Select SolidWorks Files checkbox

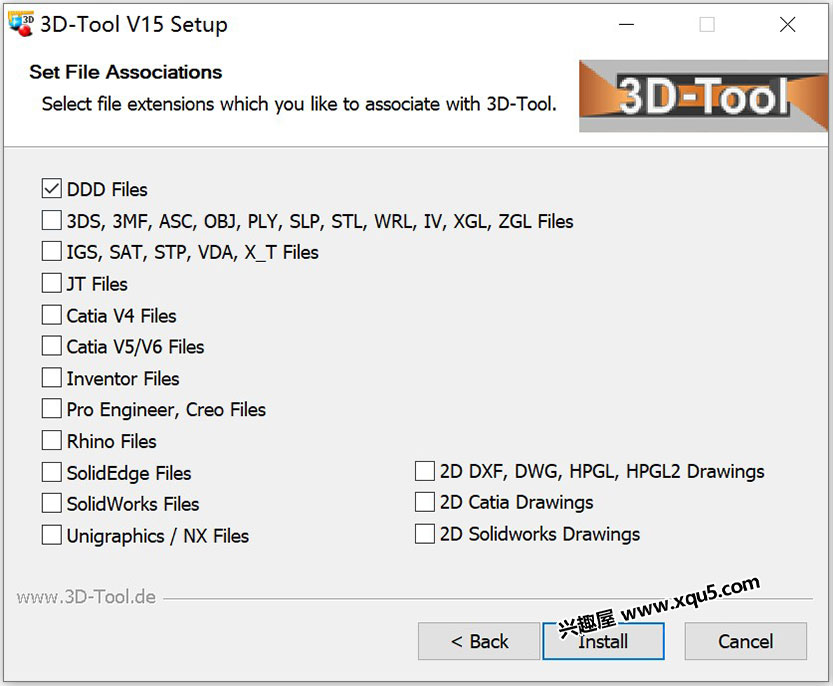click(x=52, y=503)
